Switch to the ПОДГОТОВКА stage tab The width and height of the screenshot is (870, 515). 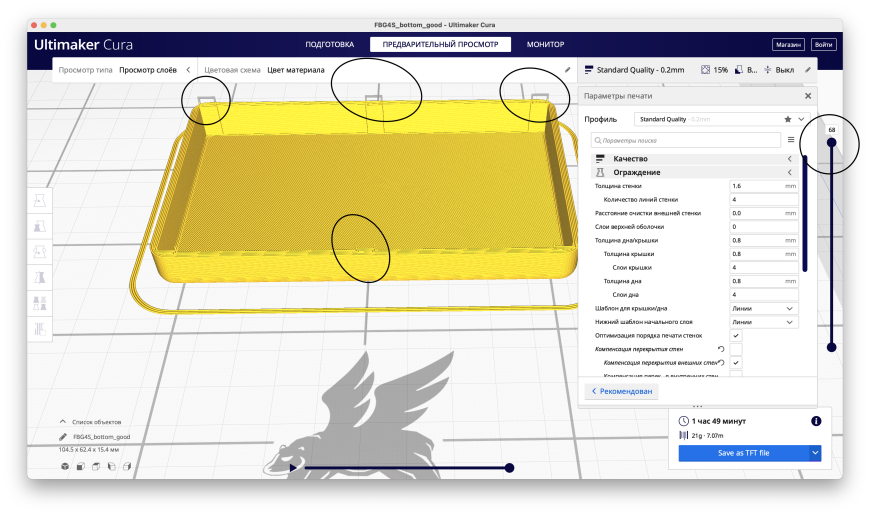[330, 44]
